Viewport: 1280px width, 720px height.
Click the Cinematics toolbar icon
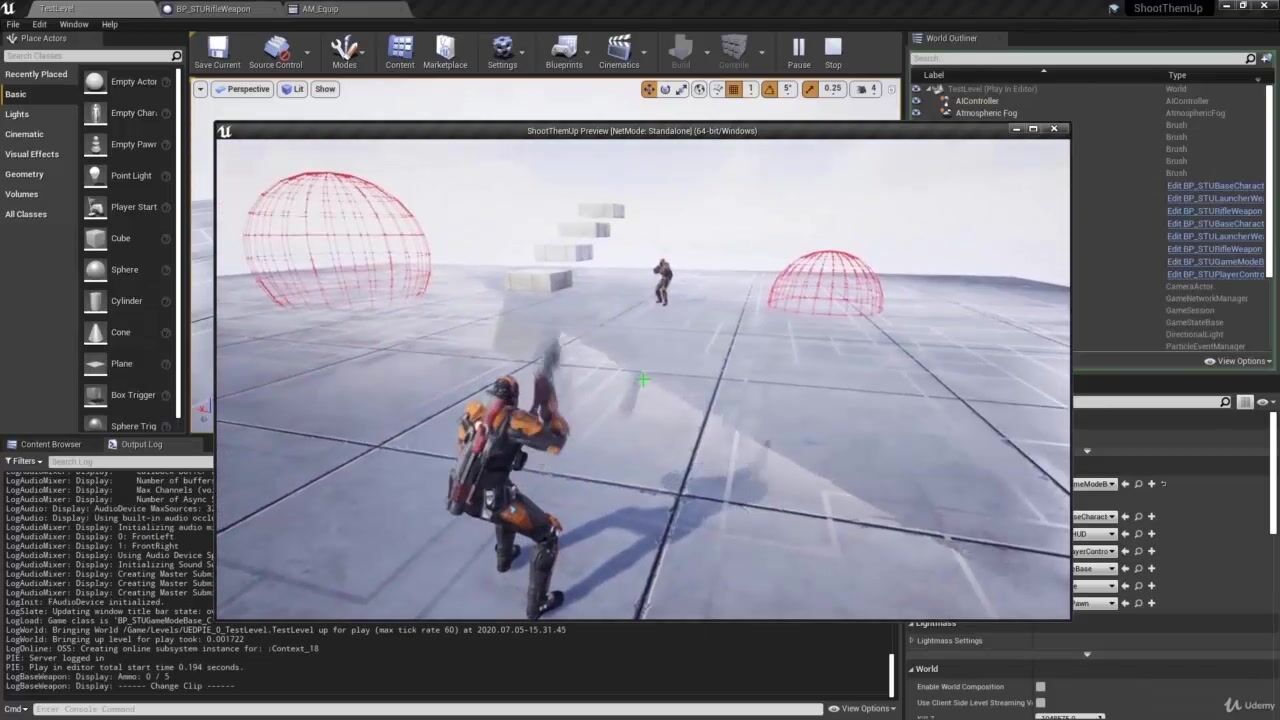click(619, 52)
